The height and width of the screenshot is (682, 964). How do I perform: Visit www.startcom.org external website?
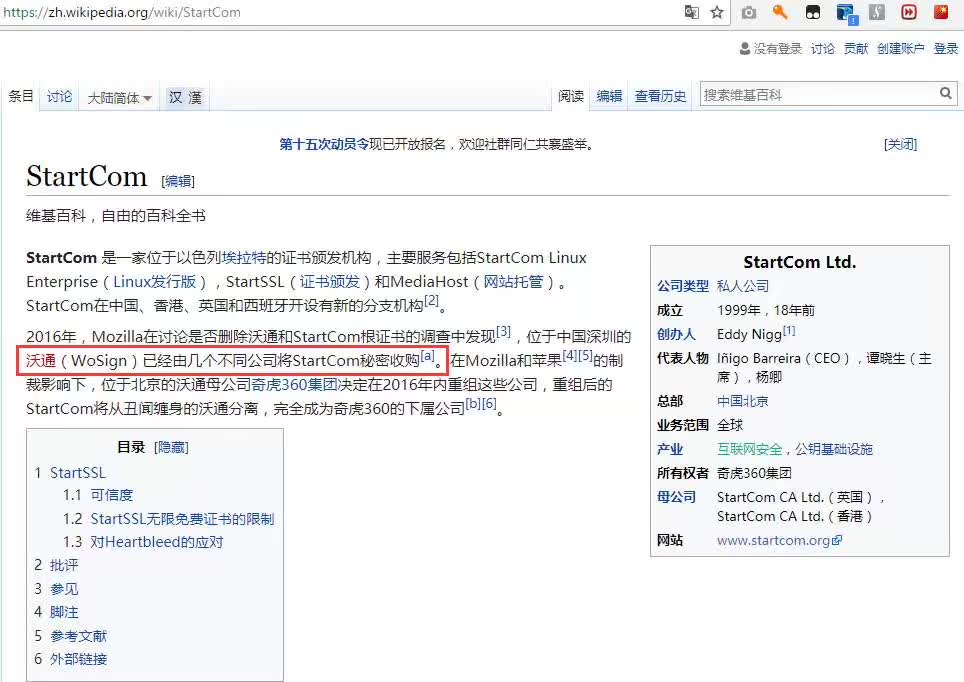click(x=779, y=540)
